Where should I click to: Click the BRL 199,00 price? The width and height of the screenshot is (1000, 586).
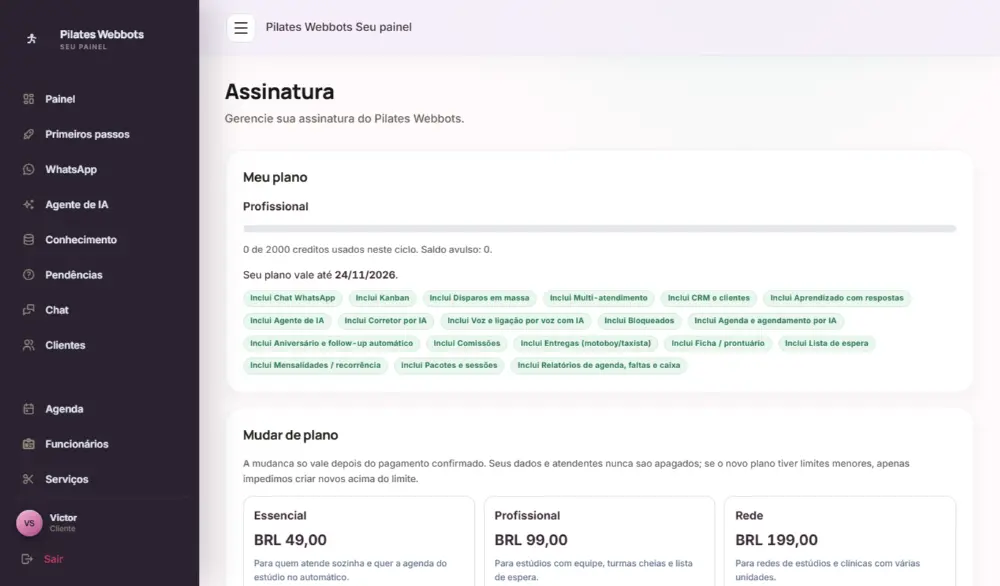tap(776, 540)
